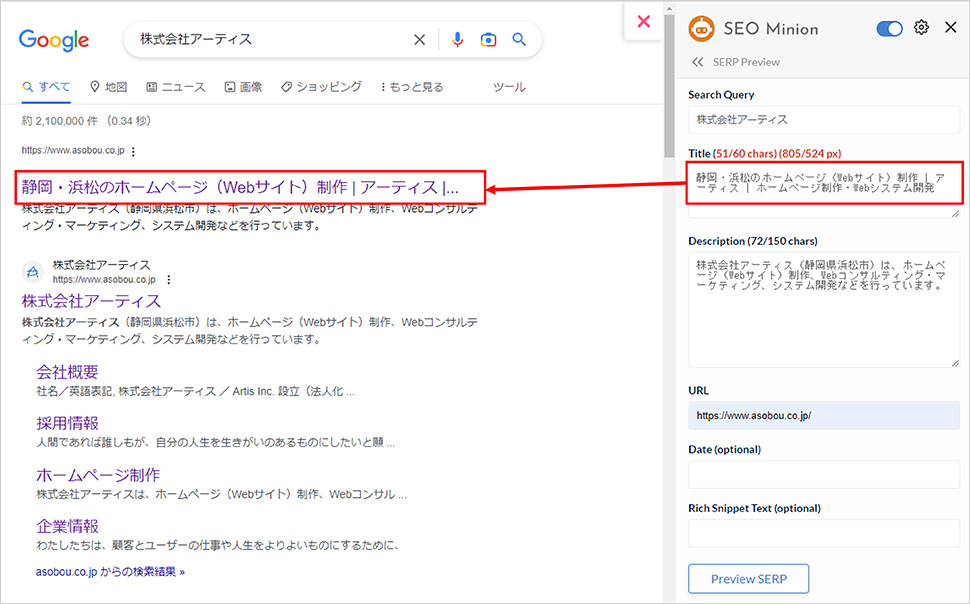This screenshot has width=970, height=604.
Task: Open the 企業情報 sitelink
Action: coord(67,526)
